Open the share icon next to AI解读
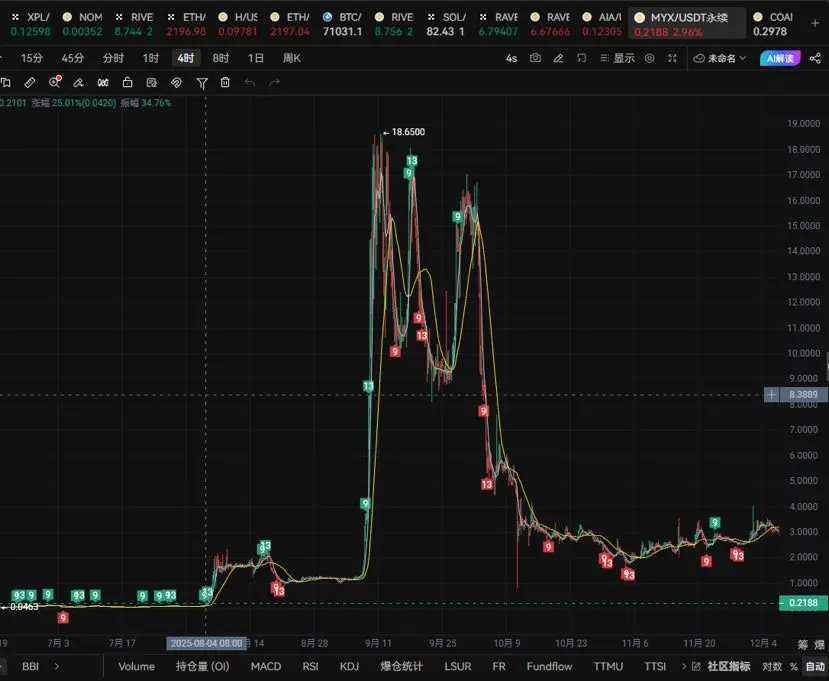Screen dimensions: 829x681 click(815, 58)
